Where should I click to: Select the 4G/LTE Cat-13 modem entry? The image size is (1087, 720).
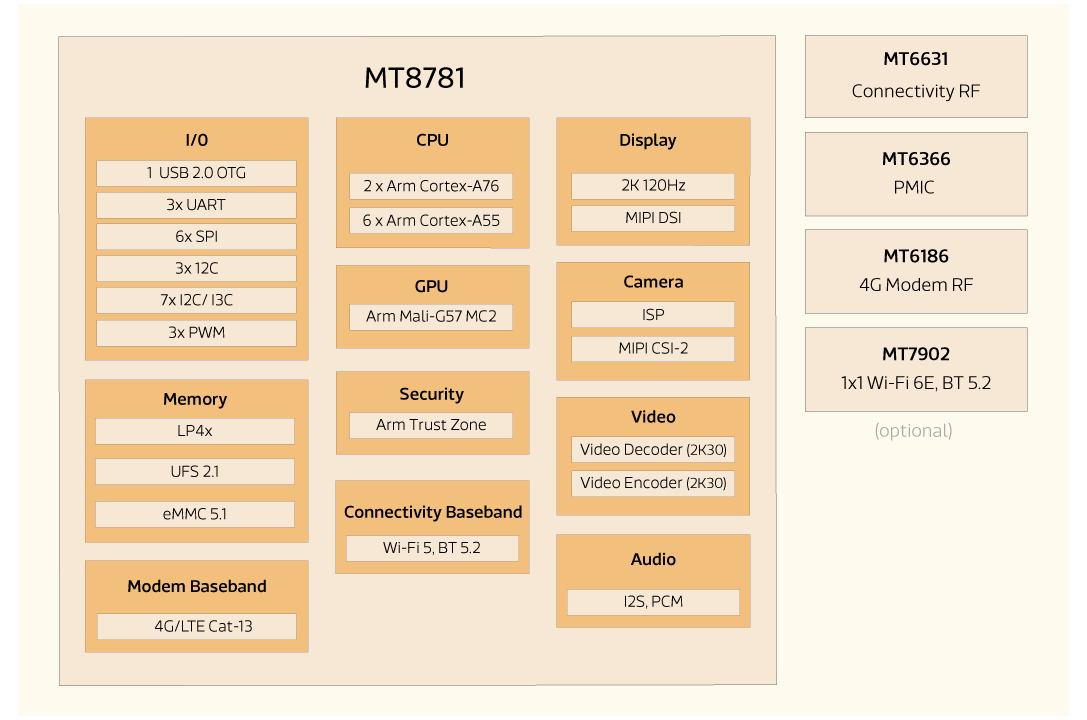[x=195, y=627]
